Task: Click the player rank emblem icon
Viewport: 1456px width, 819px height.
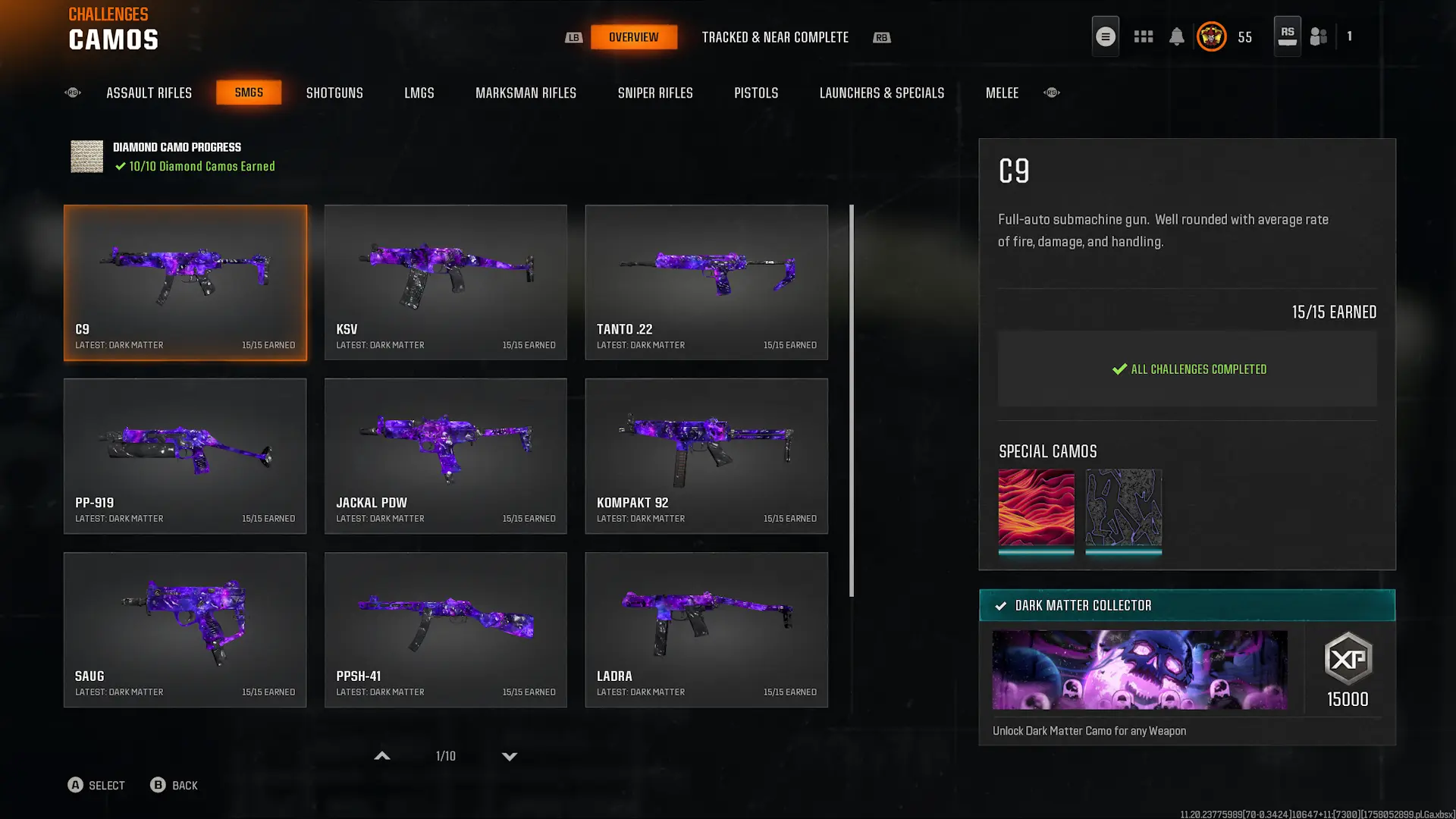Action: [1211, 36]
